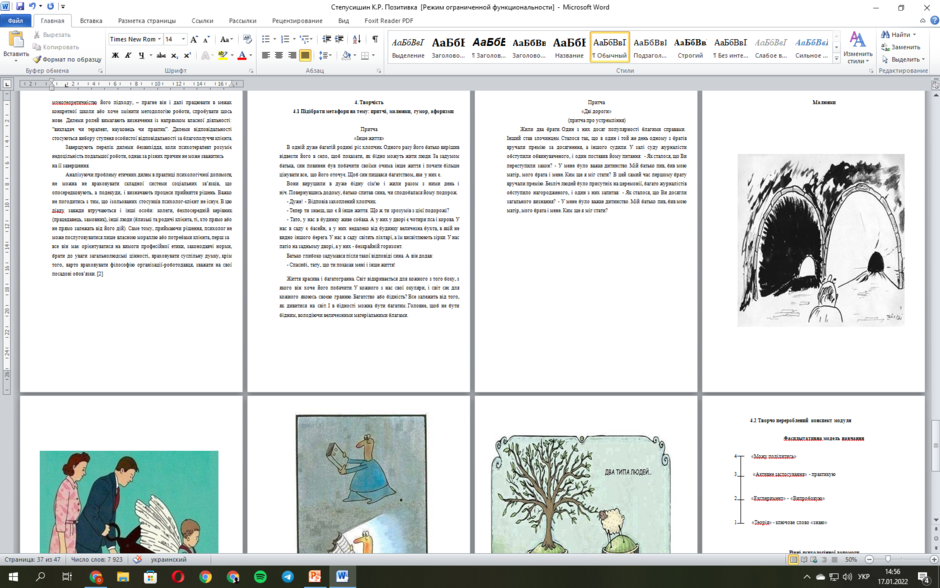Click the Paste (Вставить) clipboard icon

pos(16,40)
